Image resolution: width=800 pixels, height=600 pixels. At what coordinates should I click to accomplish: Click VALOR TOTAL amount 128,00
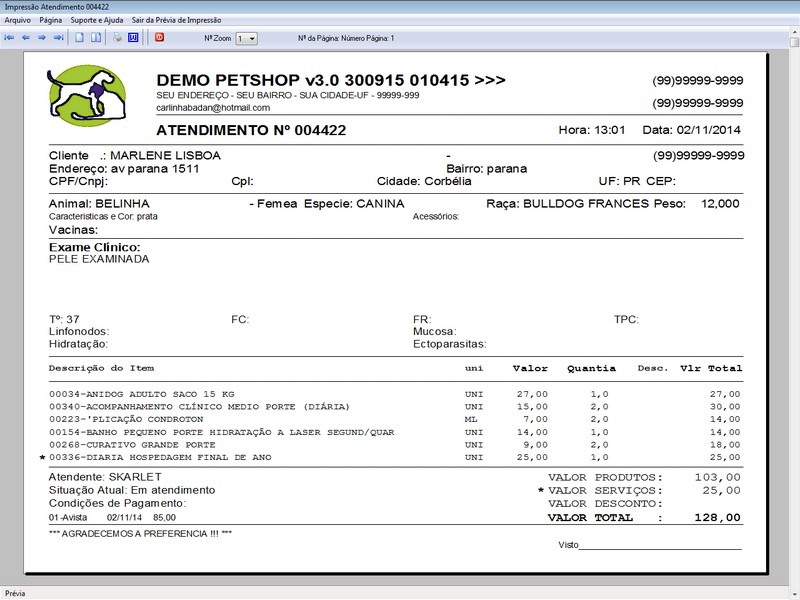click(717, 517)
